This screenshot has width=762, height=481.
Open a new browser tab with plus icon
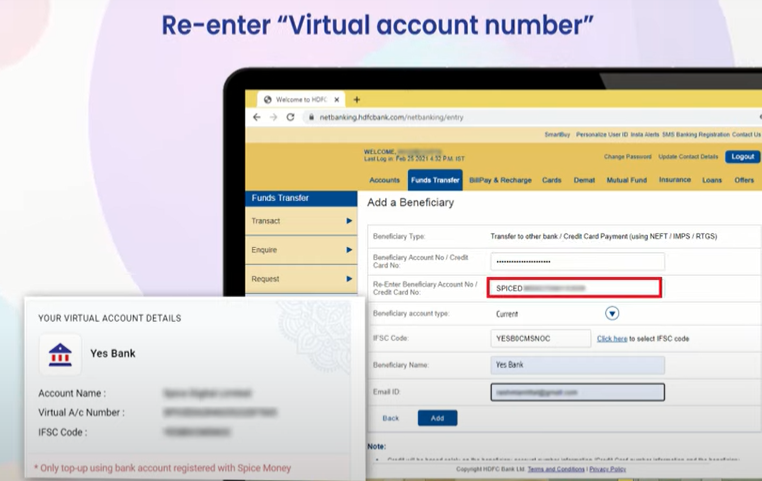pyautogui.click(x=357, y=100)
